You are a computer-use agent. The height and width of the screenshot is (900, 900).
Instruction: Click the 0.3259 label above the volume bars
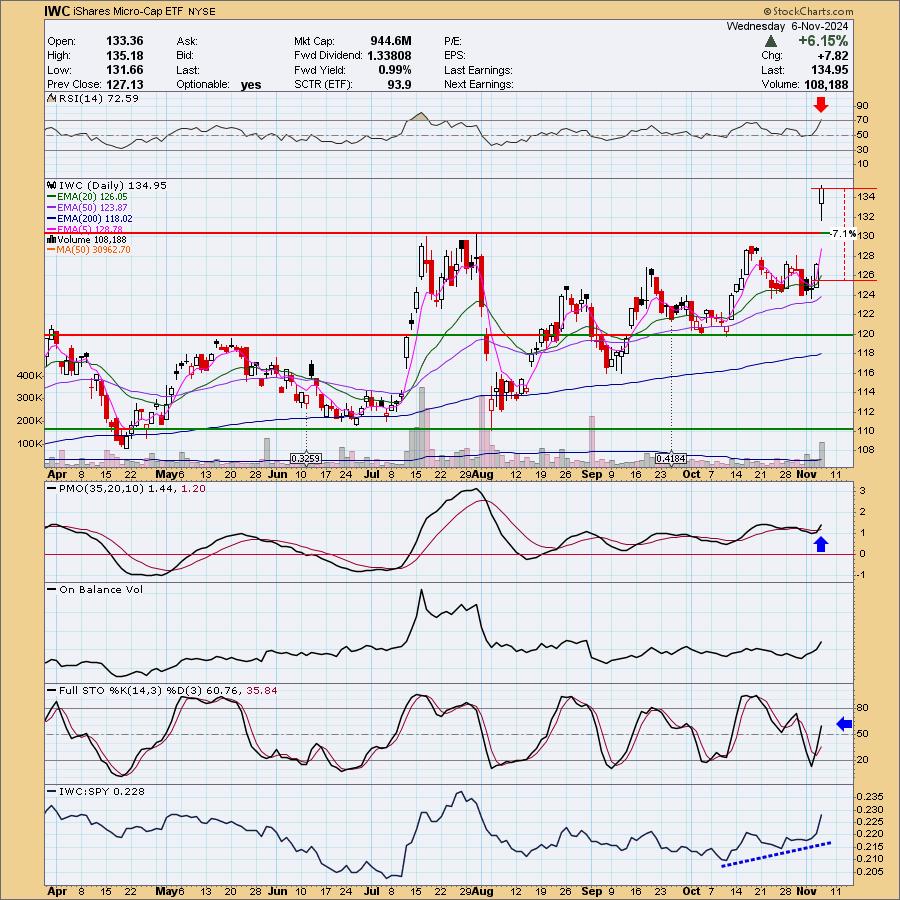(x=306, y=459)
